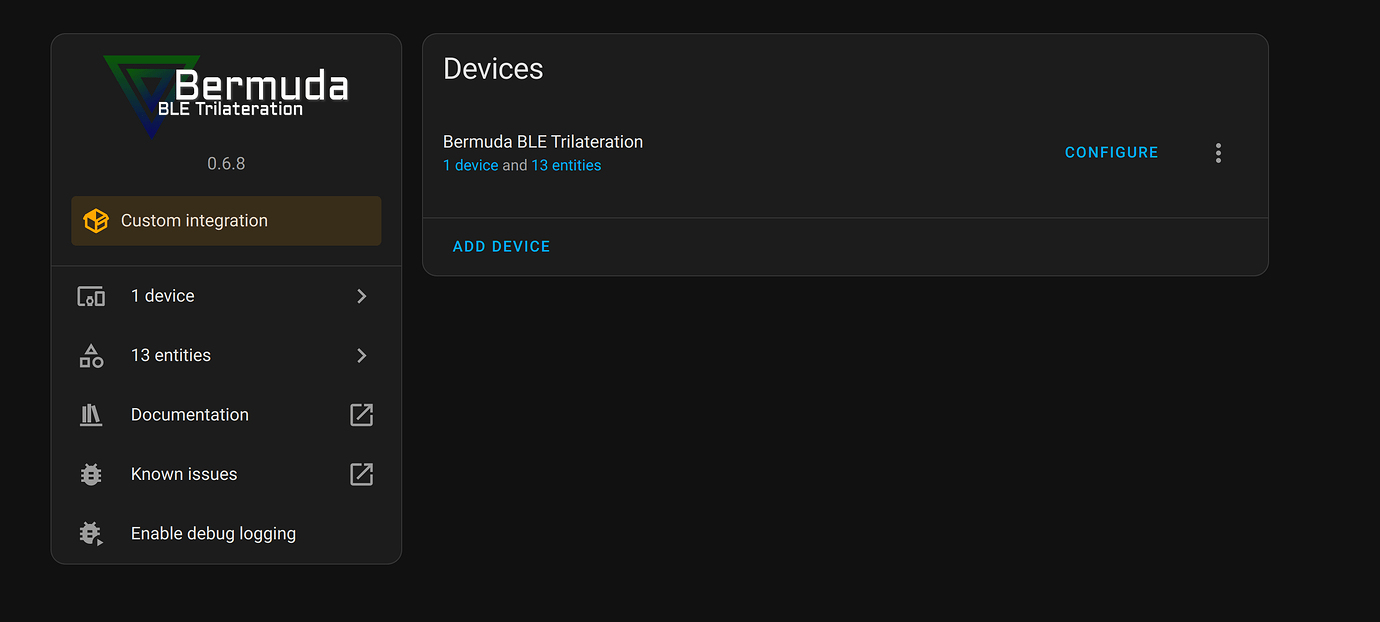Click the Devices panel heading

(493, 69)
